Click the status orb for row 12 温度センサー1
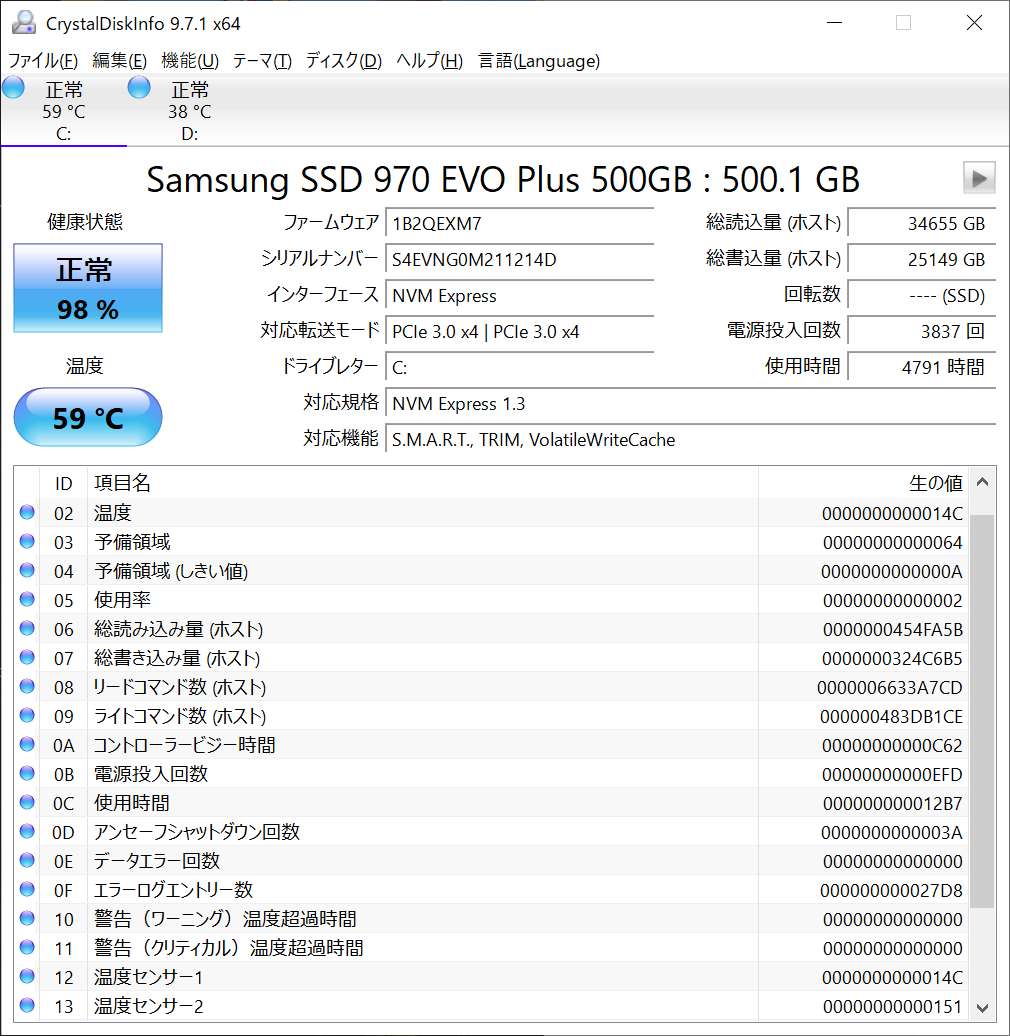This screenshot has width=1010, height=1036. [x=27, y=976]
